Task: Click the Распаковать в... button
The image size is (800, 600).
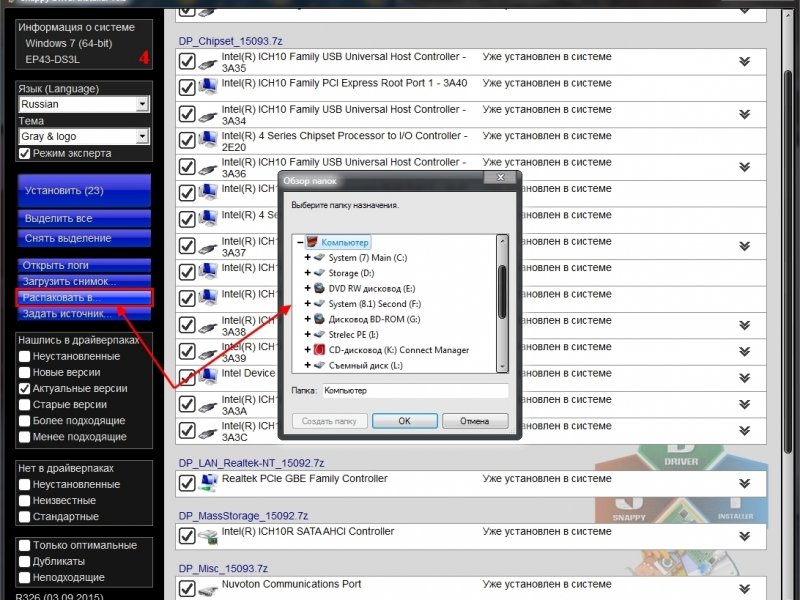Action: (84, 297)
